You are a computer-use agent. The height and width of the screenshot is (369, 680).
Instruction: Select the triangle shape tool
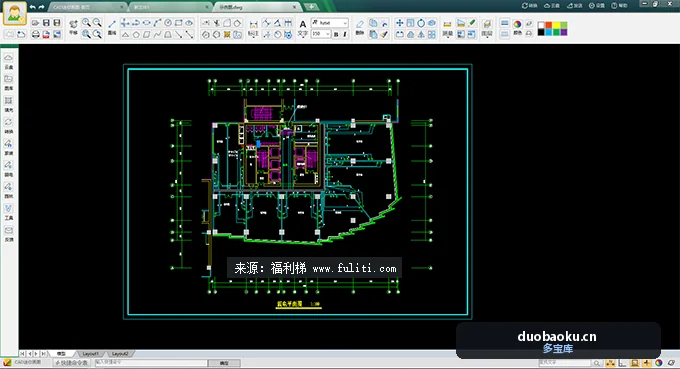coord(125,34)
